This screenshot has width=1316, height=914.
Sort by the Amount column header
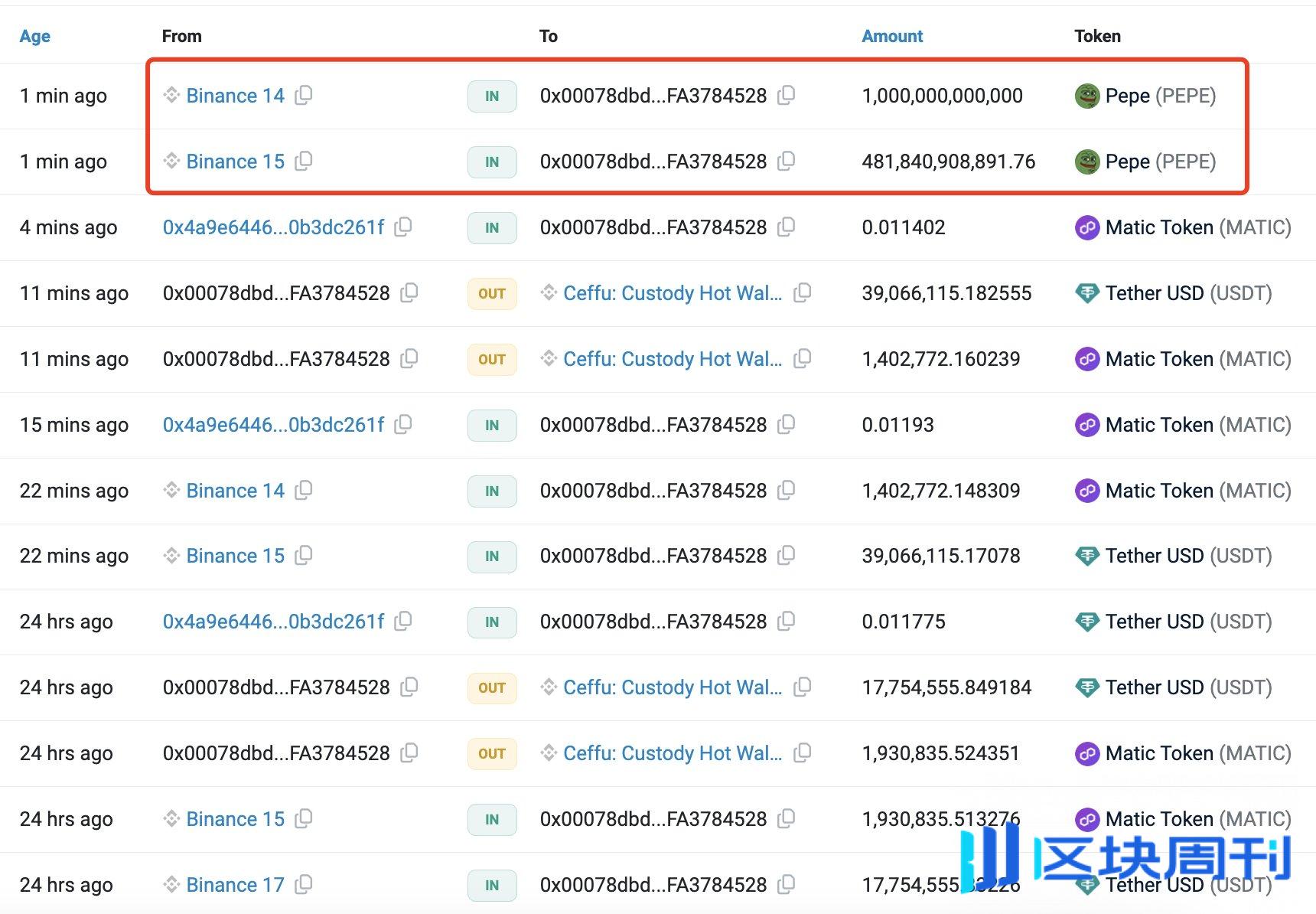[x=892, y=36]
